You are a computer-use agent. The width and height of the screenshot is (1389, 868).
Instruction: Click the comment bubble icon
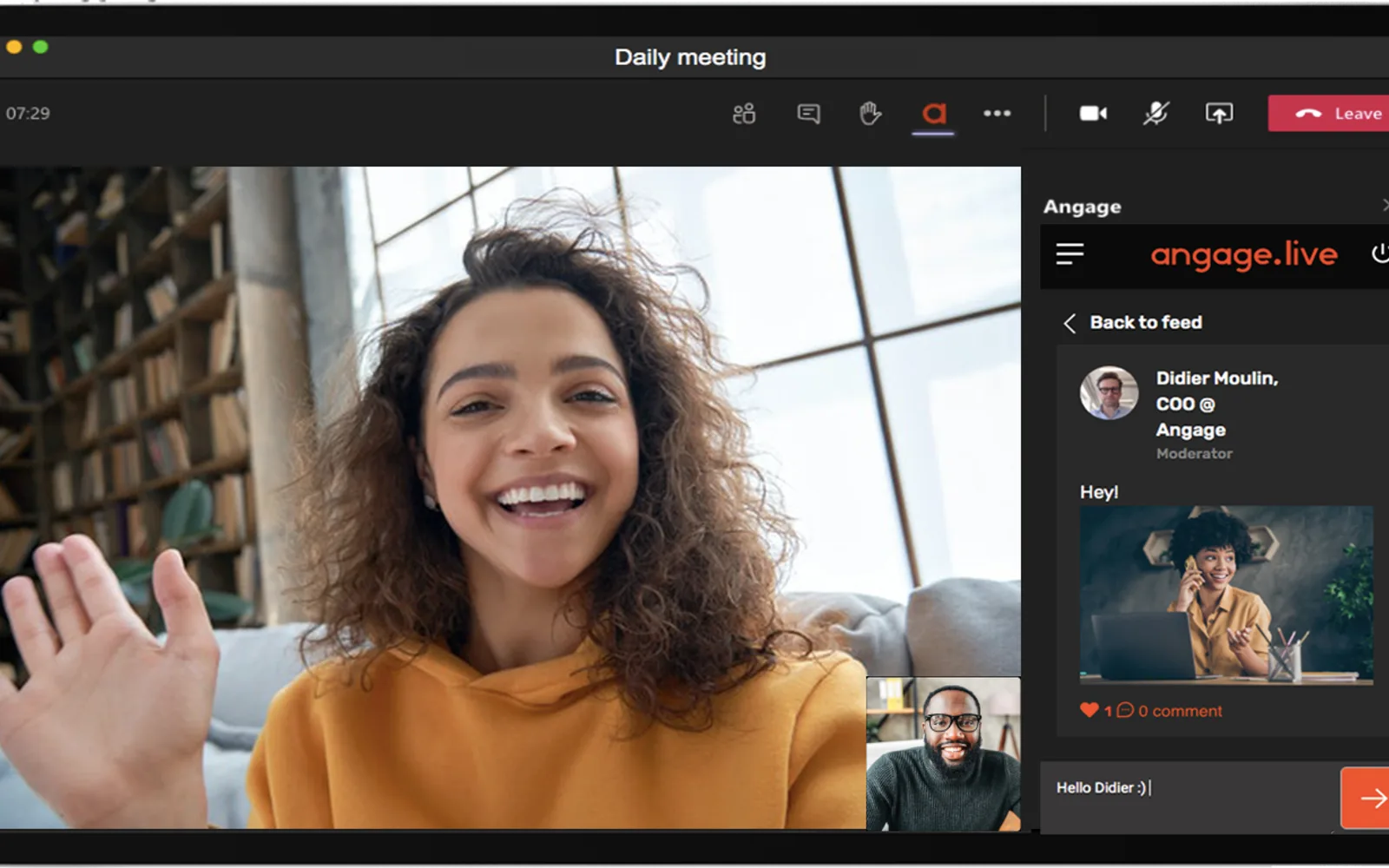tap(1125, 710)
